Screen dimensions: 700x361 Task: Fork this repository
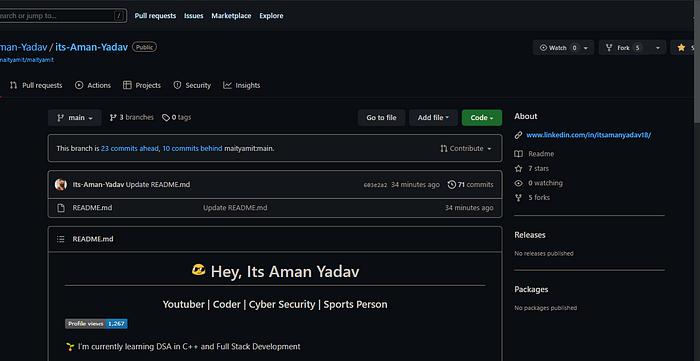click(623, 48)
